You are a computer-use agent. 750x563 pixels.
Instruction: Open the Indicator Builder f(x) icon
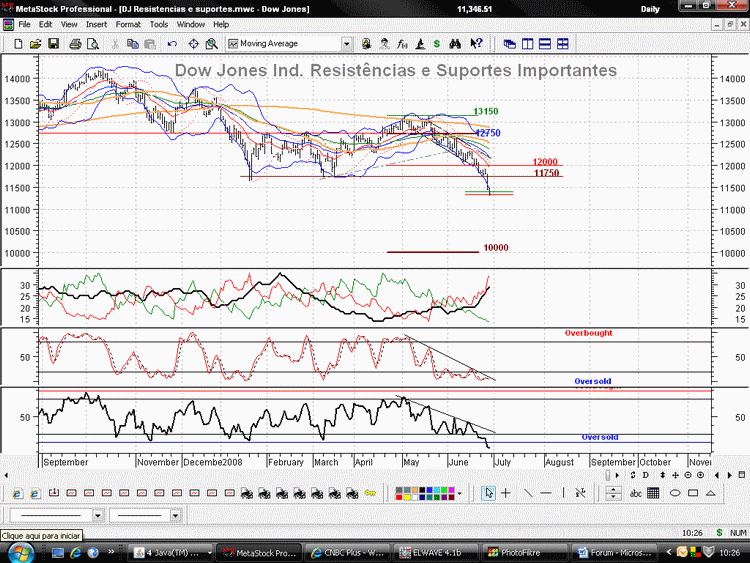click(402, 44)
